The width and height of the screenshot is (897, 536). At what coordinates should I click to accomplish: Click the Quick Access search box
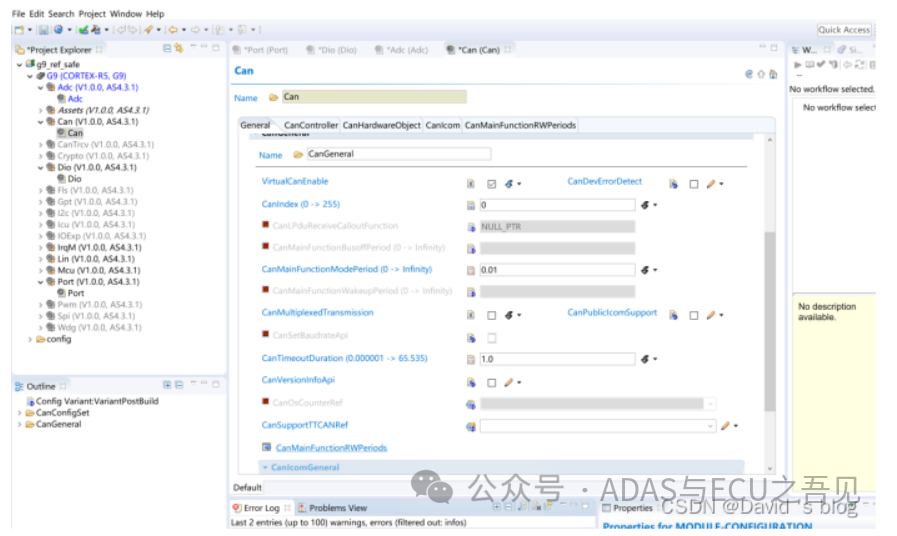[x=844, y=30]
